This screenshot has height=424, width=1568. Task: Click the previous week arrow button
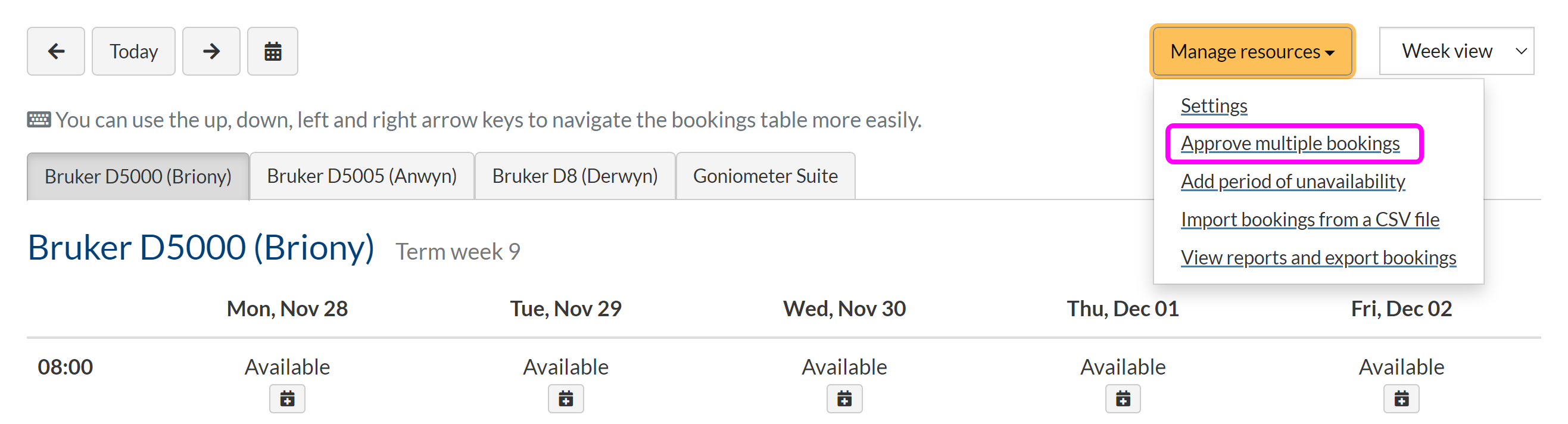click(x=55, y=51)
